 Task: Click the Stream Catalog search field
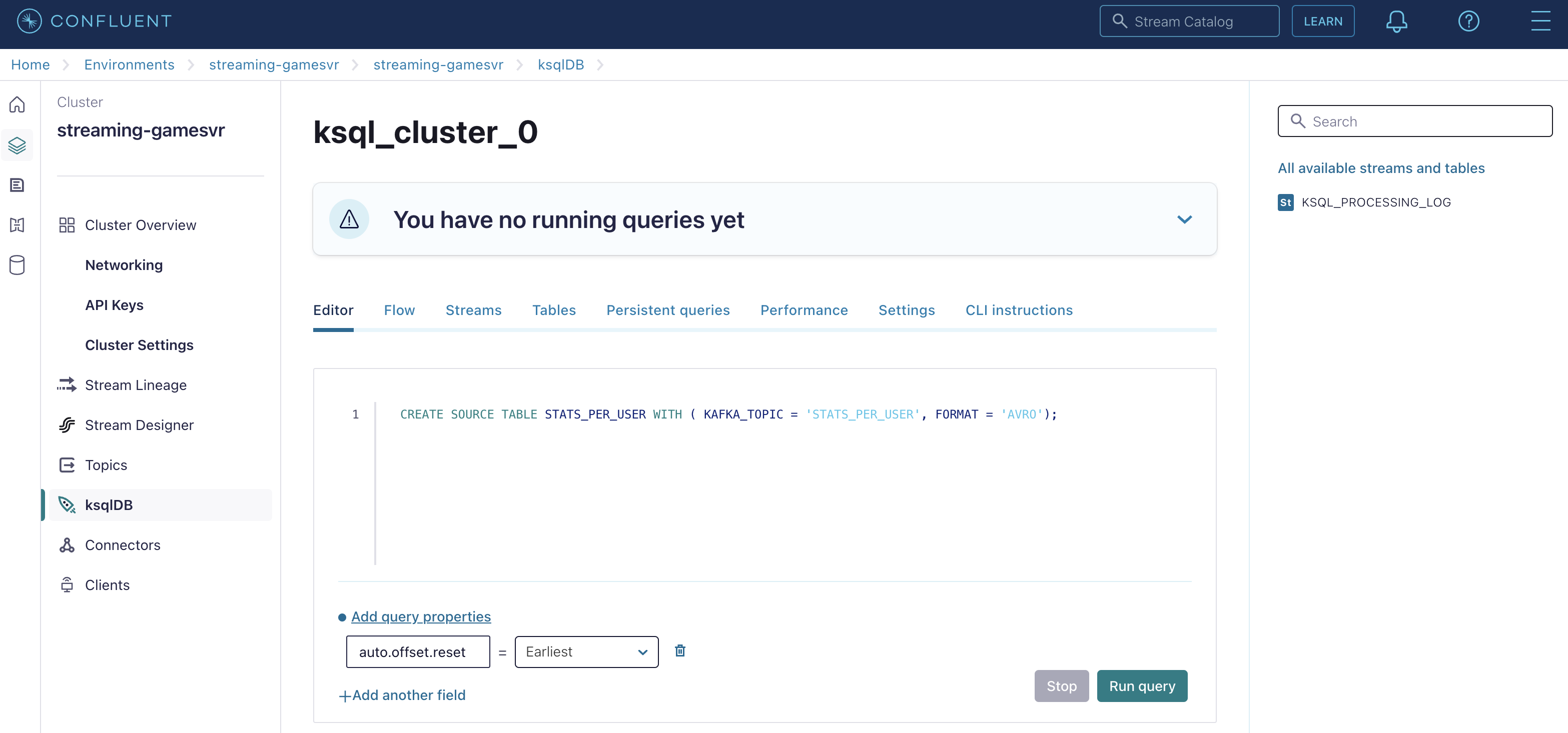(1189, 21)
